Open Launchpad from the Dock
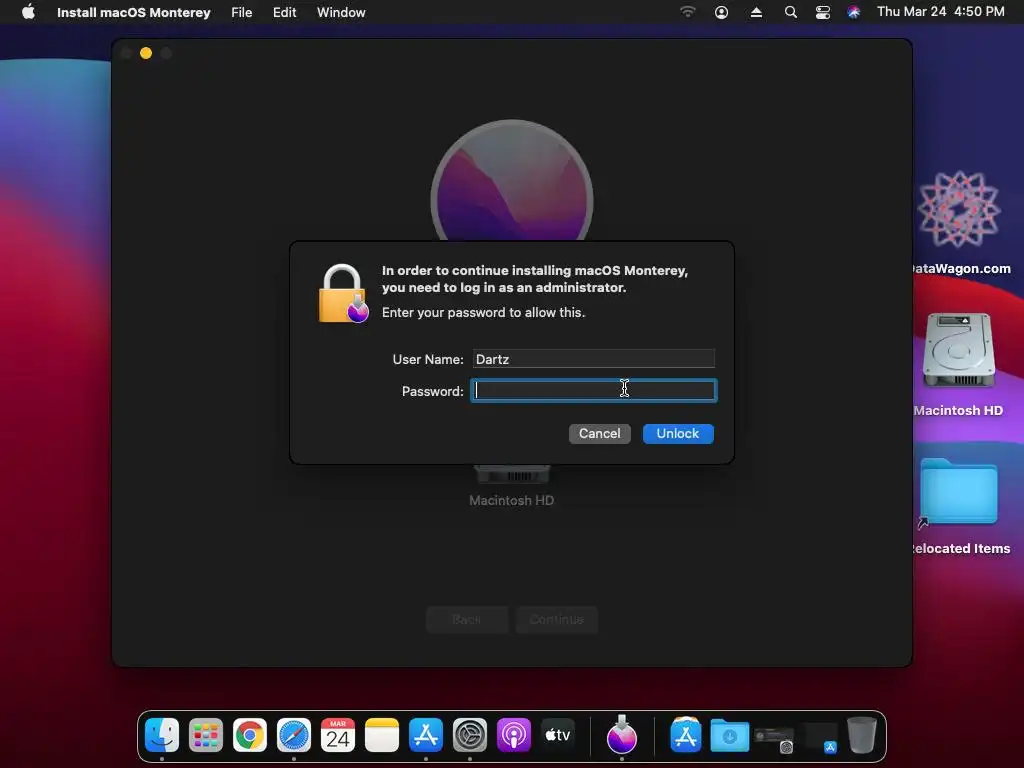The image size is (1024, 768). pos(206,735)
